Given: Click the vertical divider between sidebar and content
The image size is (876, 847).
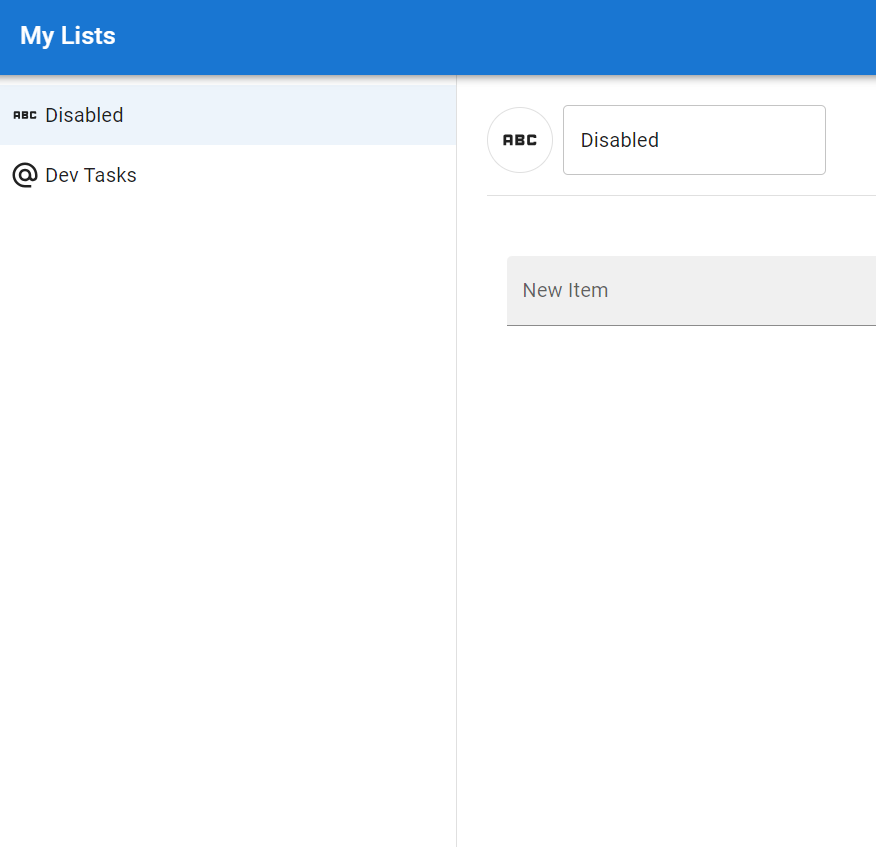Looking at the screenshot, I should (x=456, y=461).
